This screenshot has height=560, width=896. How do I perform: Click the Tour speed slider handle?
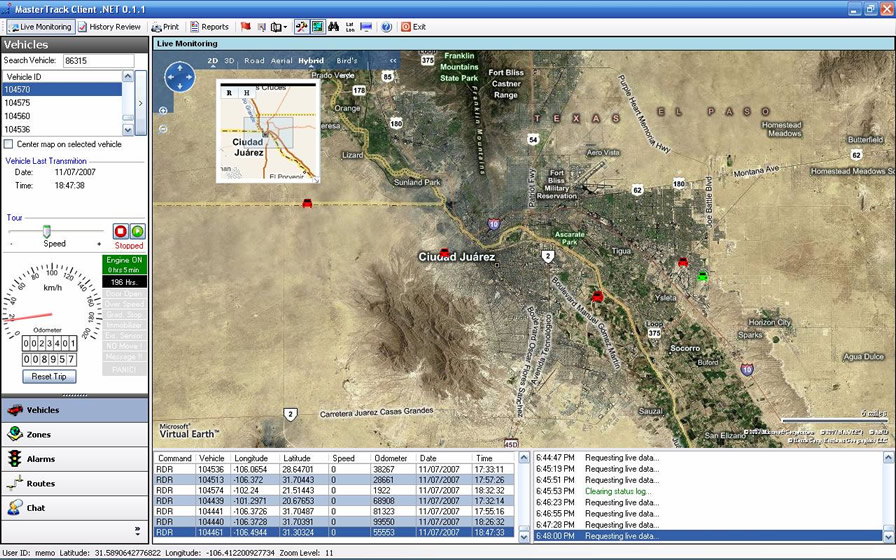[x=47, y=231]
